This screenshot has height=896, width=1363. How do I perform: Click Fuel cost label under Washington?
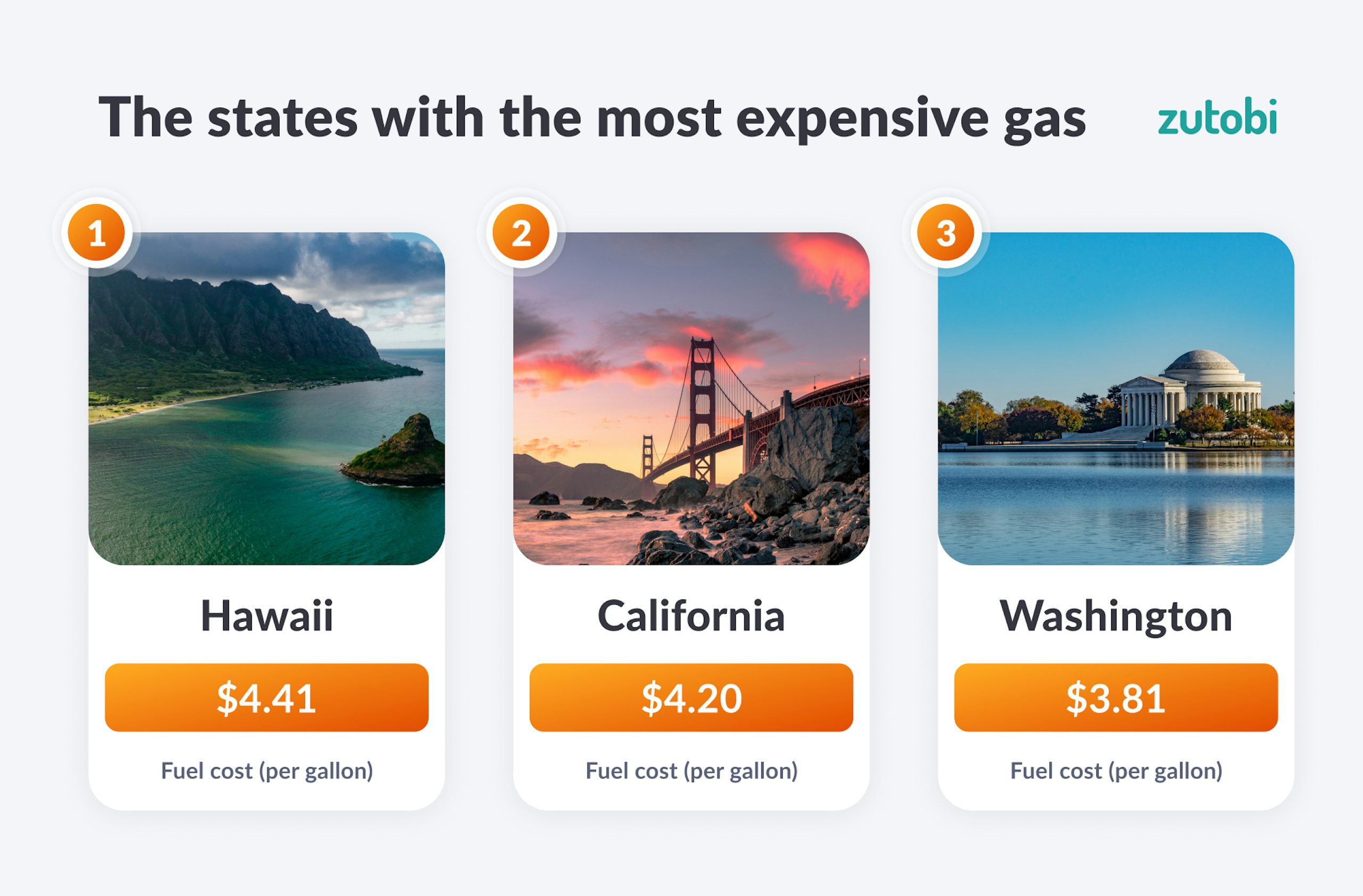(1115, 770)
